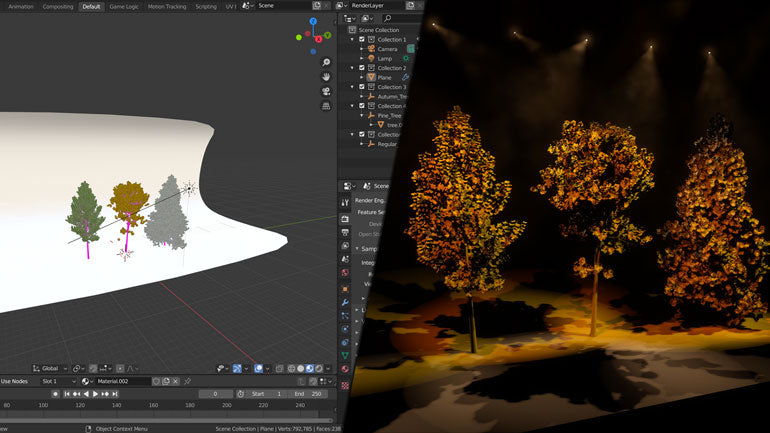Click the zoom magnifier icon in viewport
This screenshot has width=770, height=433.
click(x=326, y=62)
